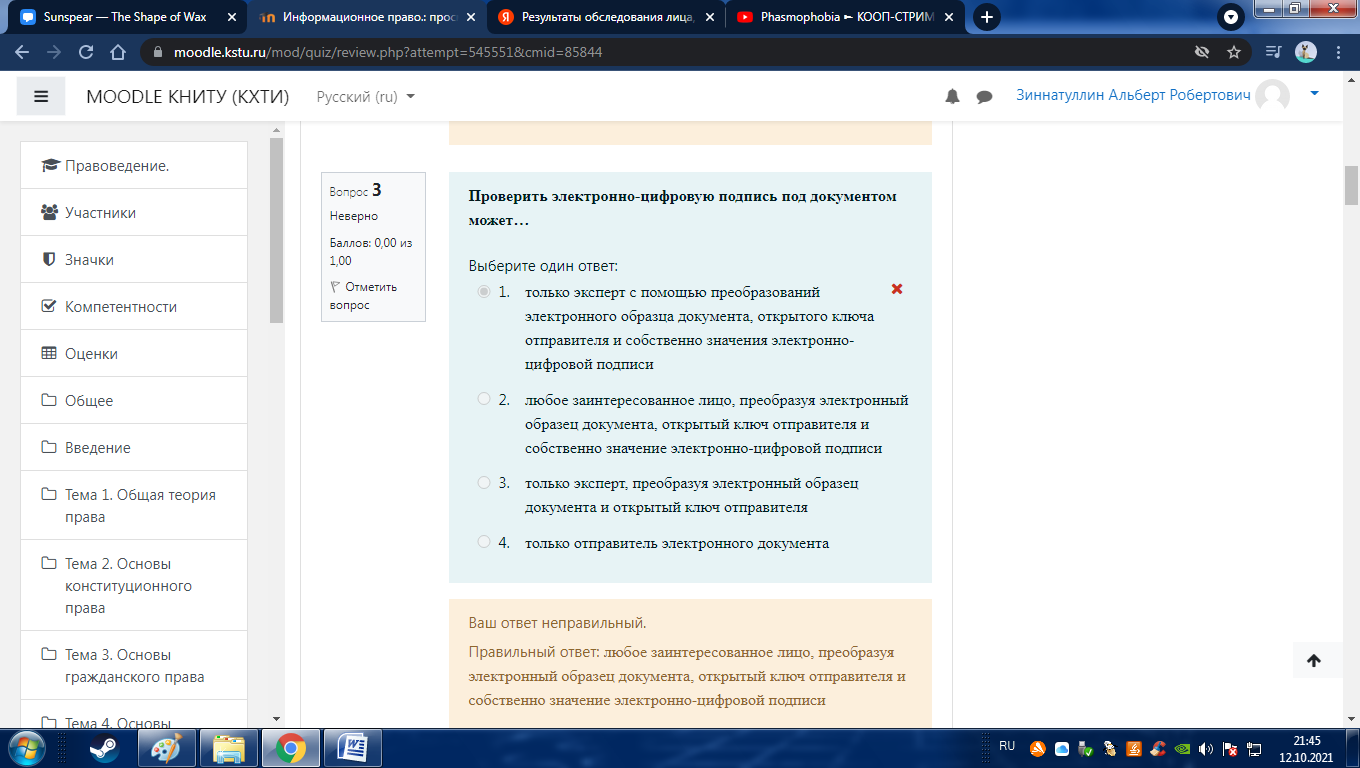Viewport: 1360px width, 768px height.
Task: Select answer 4 radio button
Action: 484,542
